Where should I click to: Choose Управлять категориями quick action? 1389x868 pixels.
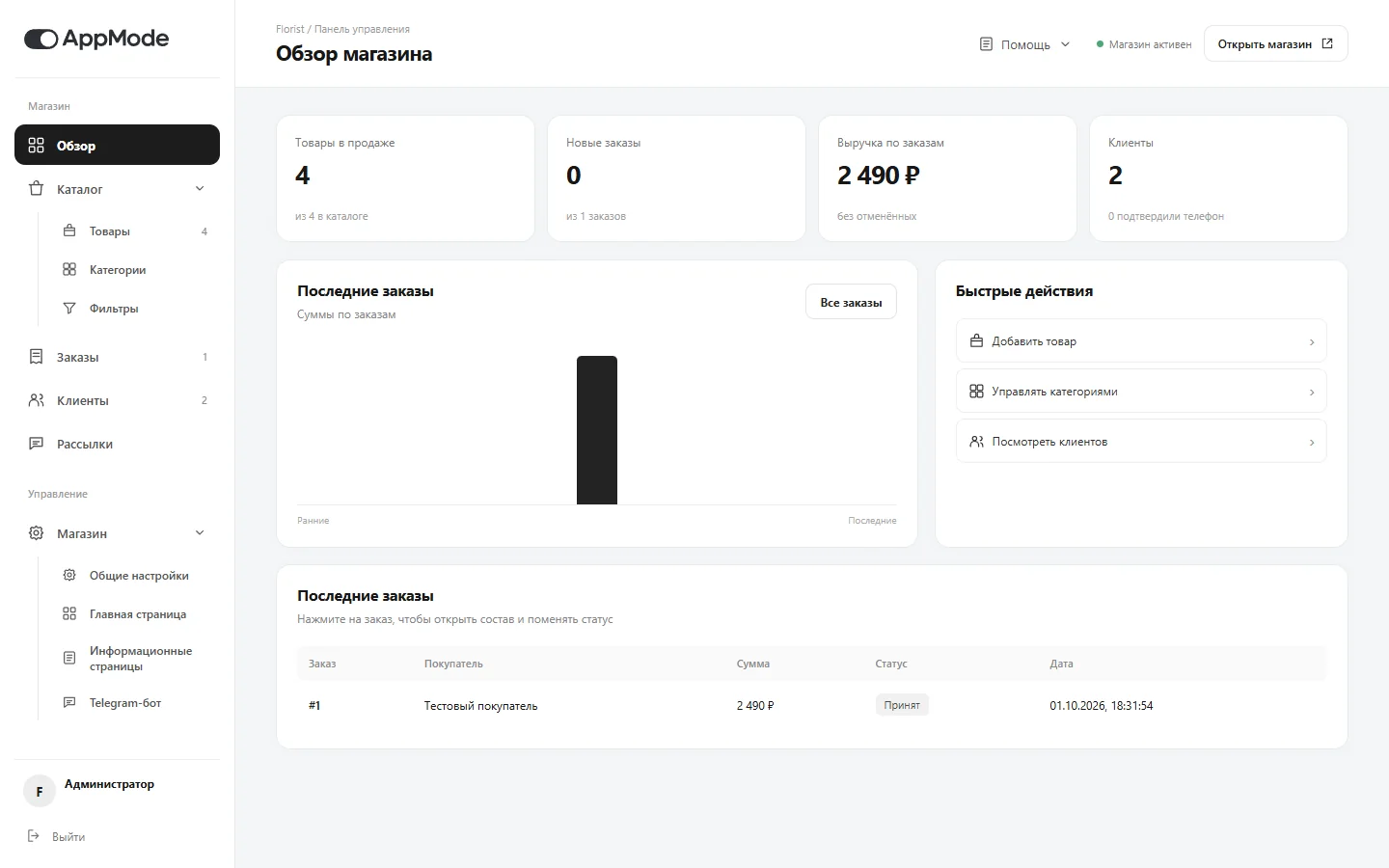[x=1141, y=392]
